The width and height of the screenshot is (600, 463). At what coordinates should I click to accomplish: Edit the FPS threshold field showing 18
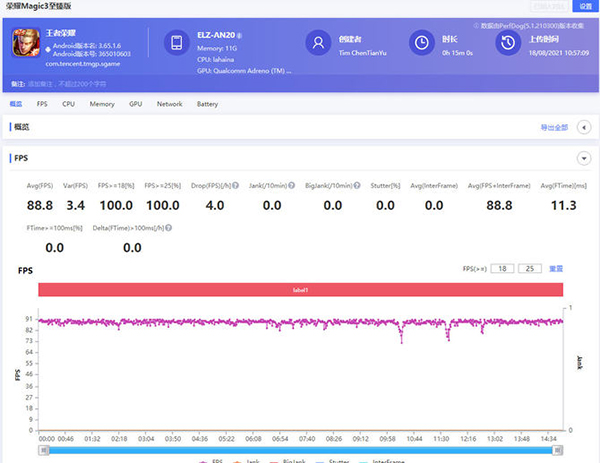503,269
